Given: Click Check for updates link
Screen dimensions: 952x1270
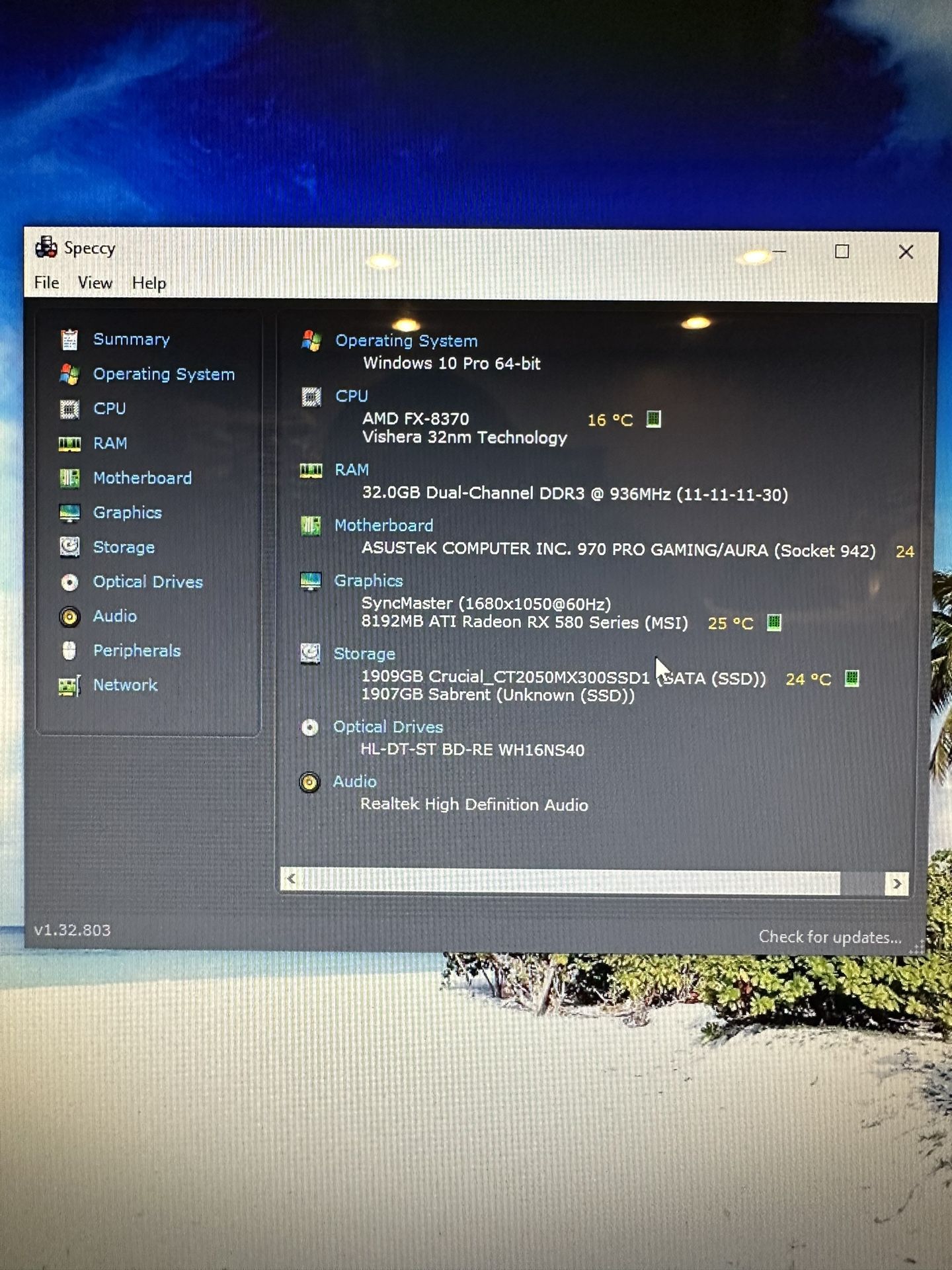Looking at the screenshot, I should point(830,937).
